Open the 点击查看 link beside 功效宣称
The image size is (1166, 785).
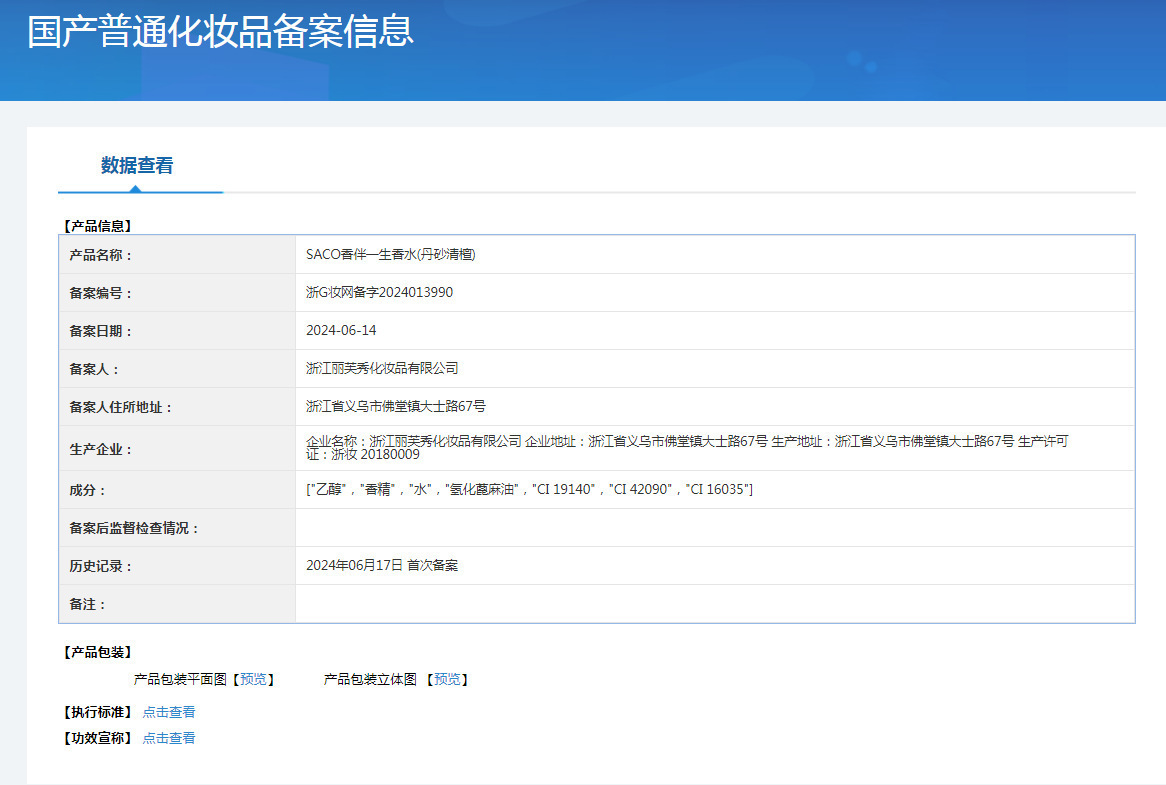[x=169, y=738]
